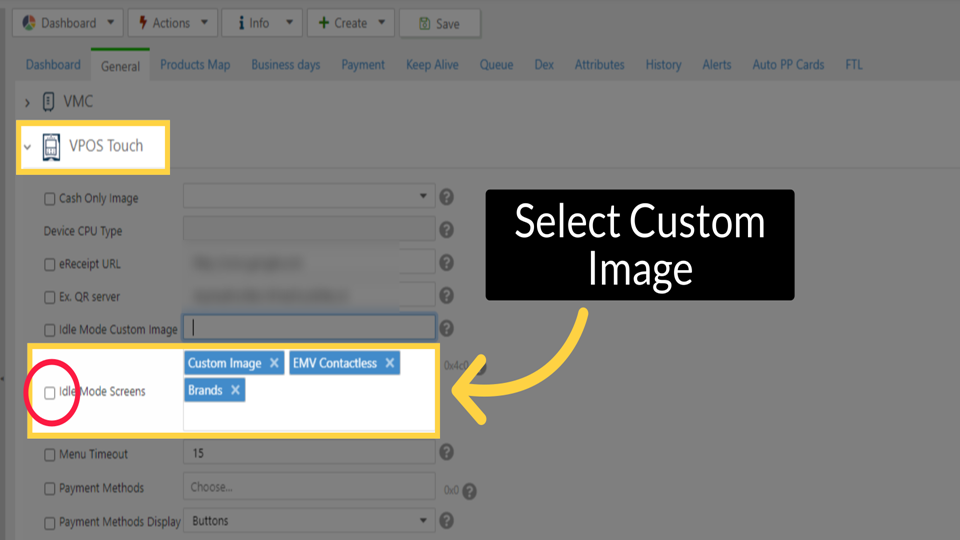Click the Idle Mode Custom Image field
The image size is (960, 540).
click(309, 328)
